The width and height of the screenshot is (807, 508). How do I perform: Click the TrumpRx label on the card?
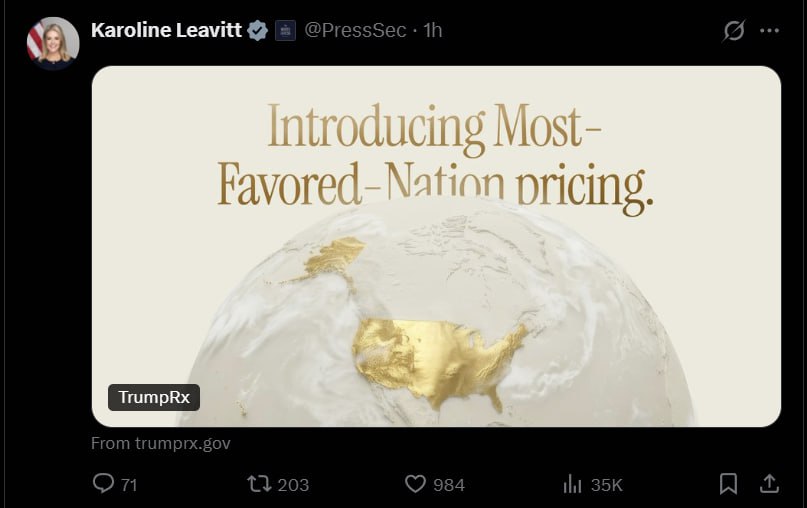[x=154, y=397]
